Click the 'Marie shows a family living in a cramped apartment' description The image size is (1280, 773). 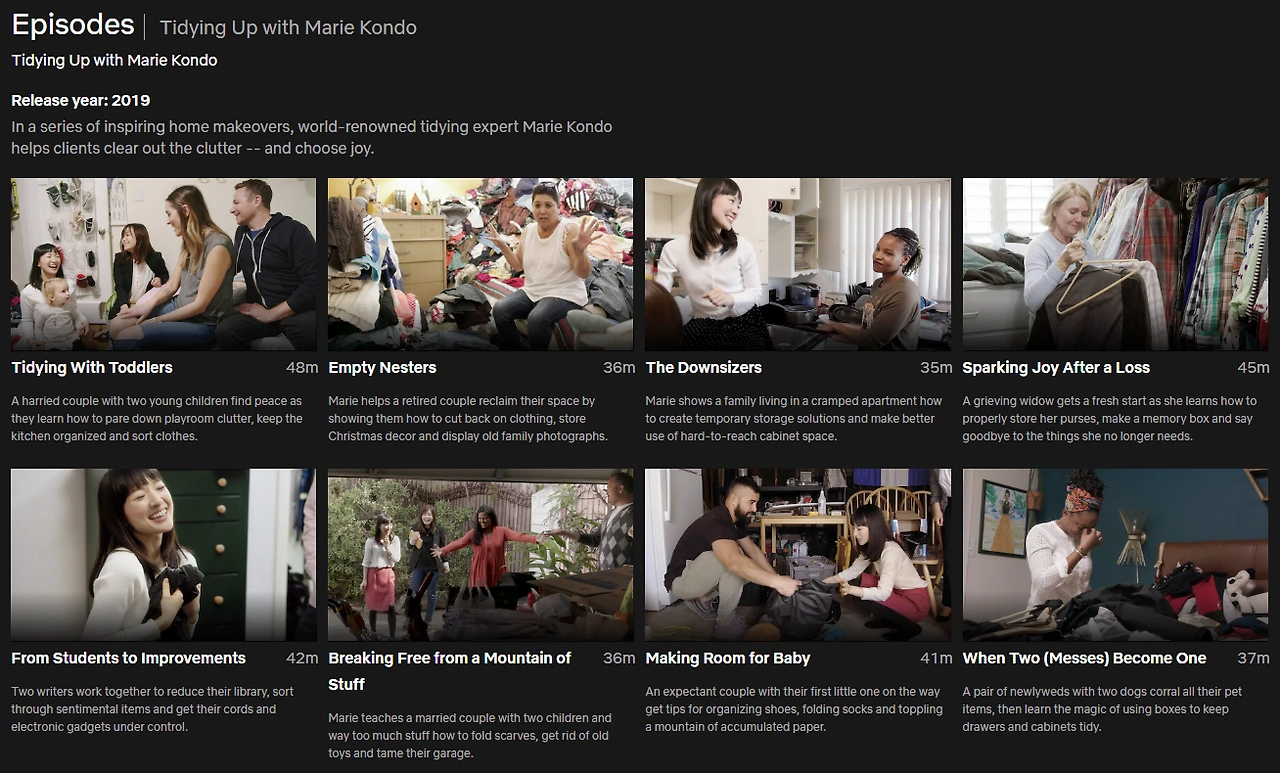(x=794, y=418)
